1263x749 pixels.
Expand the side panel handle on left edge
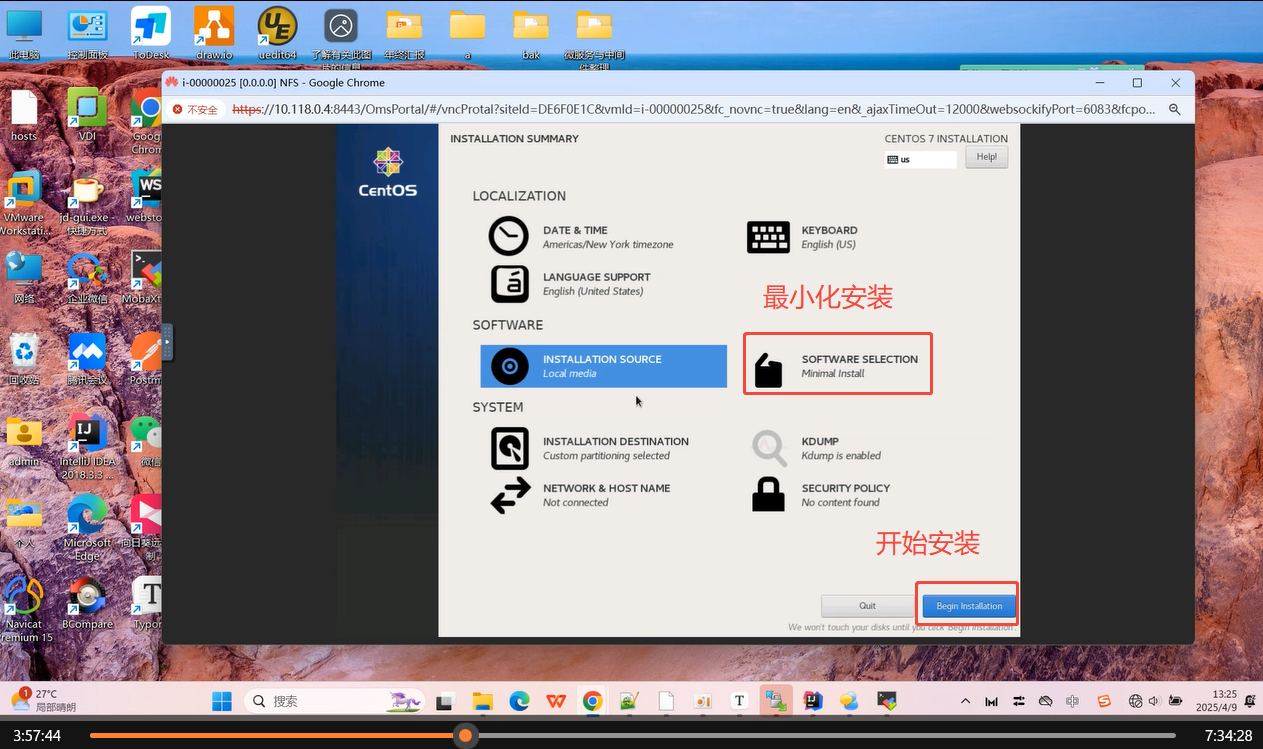167,341
